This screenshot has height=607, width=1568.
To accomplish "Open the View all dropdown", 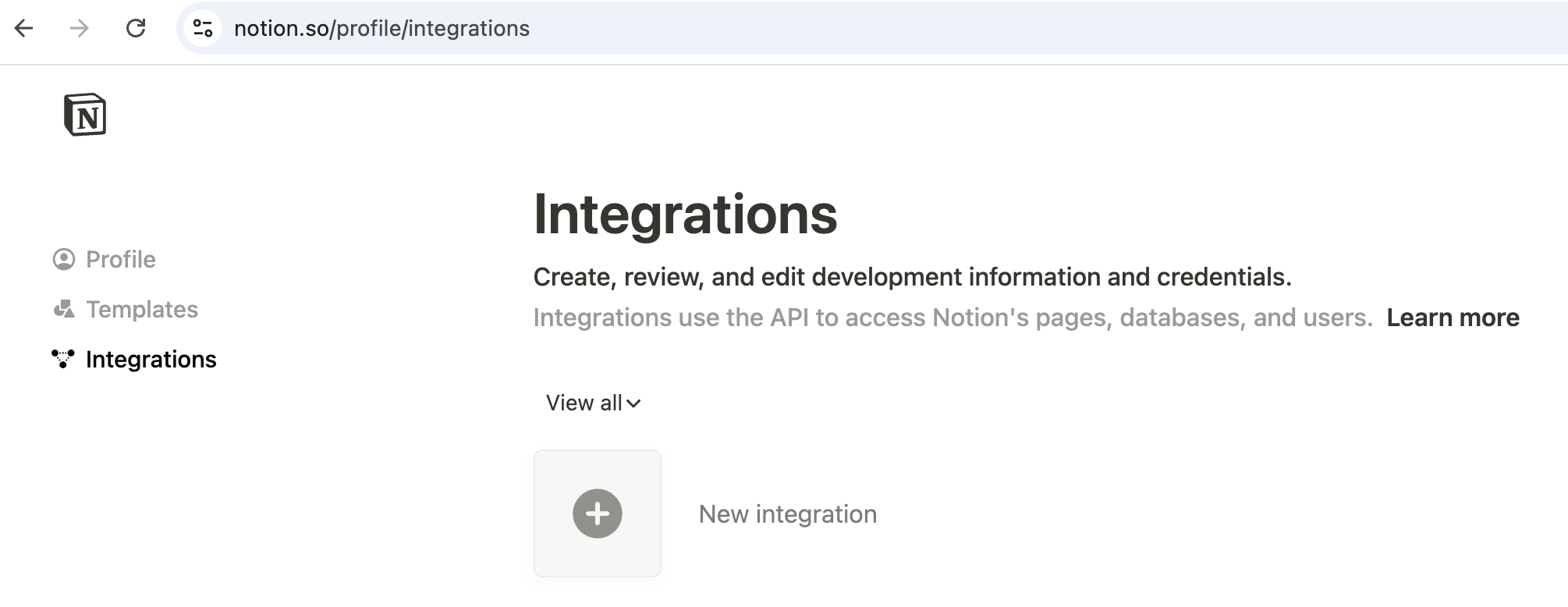I will (x=584, y=403).
